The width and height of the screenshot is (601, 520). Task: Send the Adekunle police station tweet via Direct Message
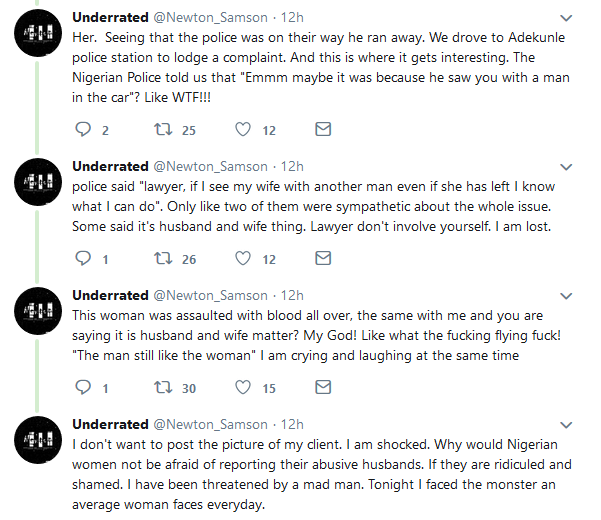coord(323,129)
